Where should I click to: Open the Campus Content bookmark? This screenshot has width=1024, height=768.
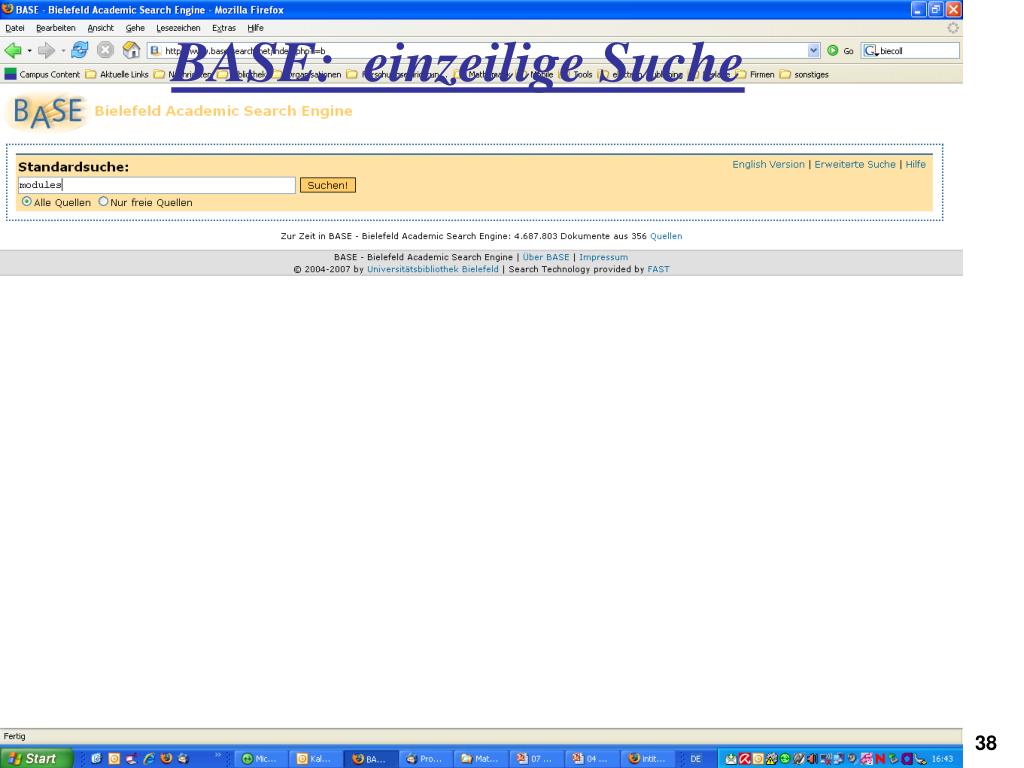pyautogui.click(x=42, y=74)
